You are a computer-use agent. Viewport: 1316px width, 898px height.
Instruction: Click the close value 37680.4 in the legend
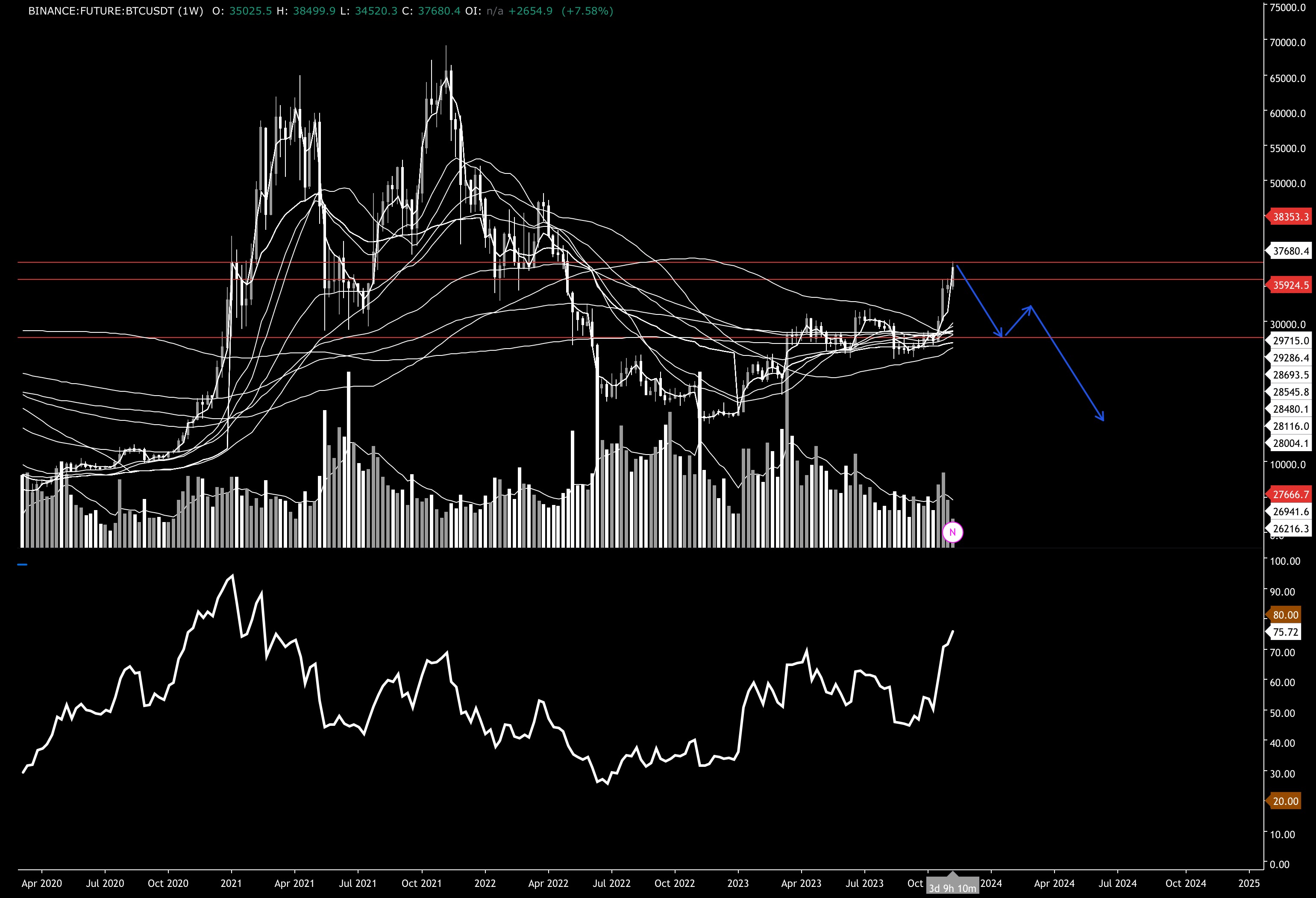tap(439, 11)
